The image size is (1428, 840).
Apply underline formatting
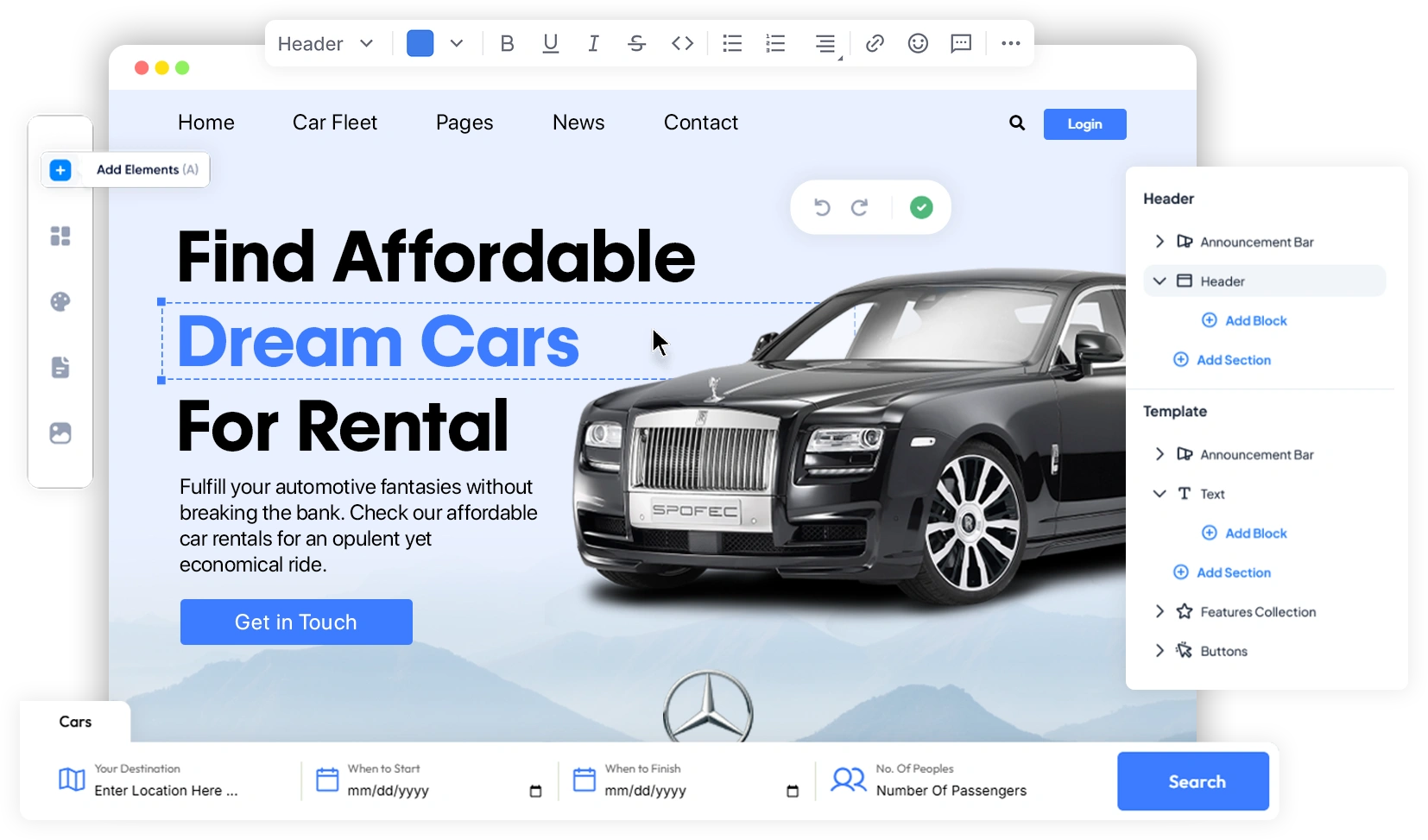[550, 43]
